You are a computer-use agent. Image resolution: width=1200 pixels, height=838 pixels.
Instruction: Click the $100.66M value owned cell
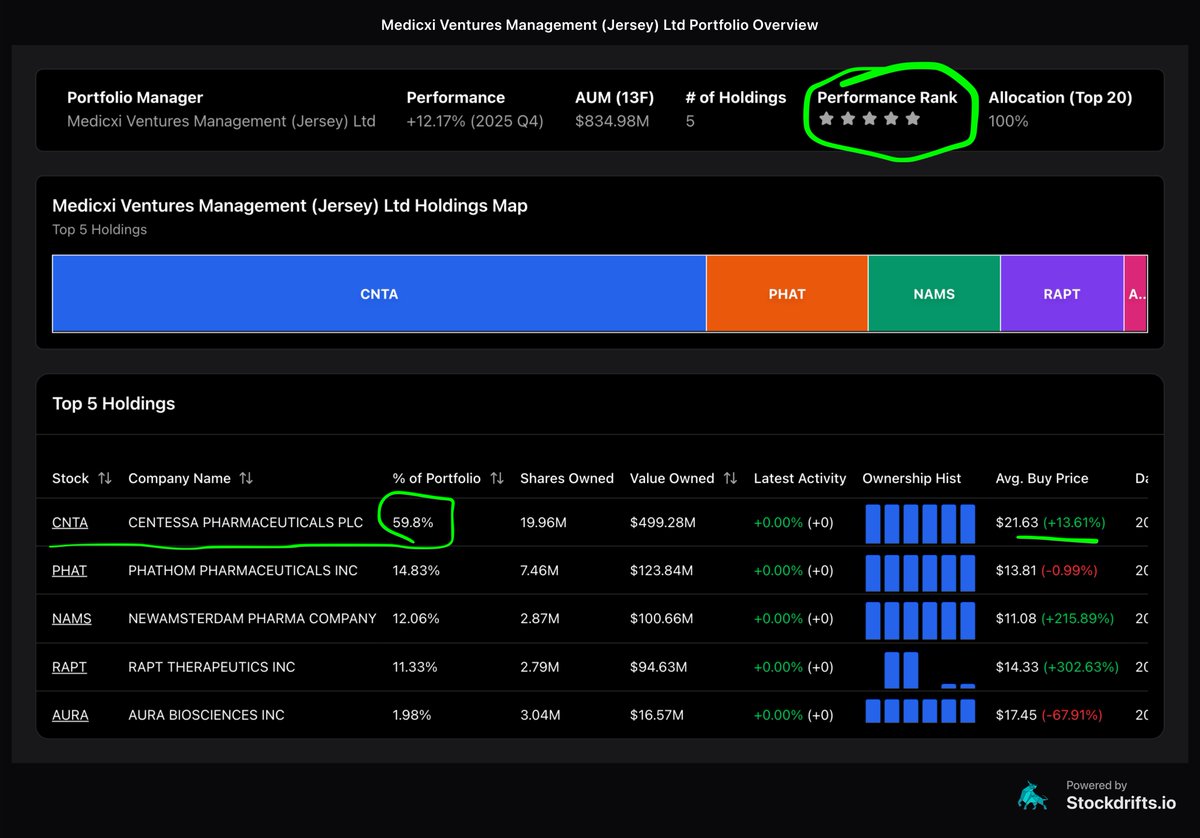tap(662, 618)
